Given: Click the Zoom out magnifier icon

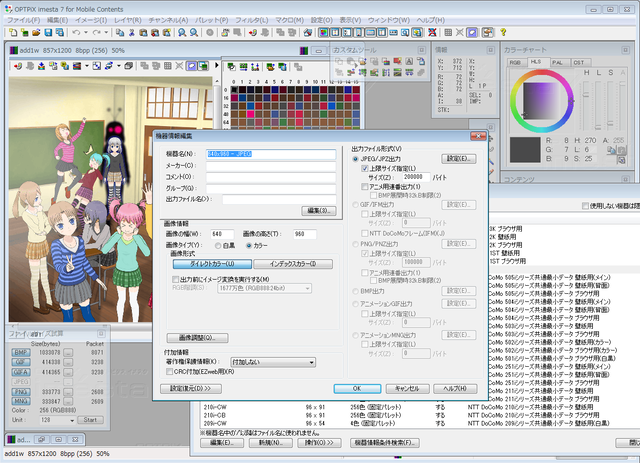Looking at the screenshot, I should 194,32.
